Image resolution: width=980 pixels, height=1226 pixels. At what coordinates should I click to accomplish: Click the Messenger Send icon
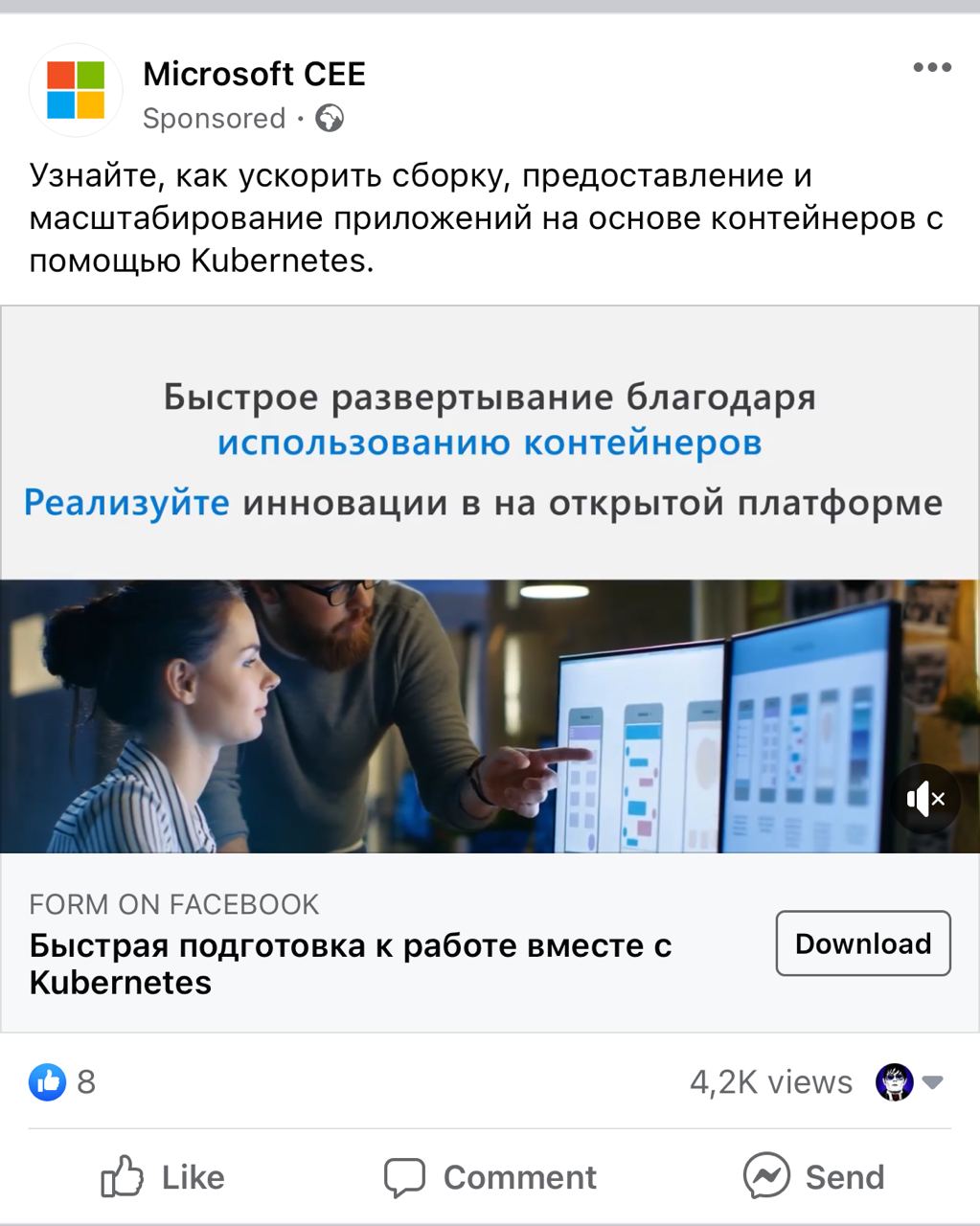pyautogui.click(x=766, y=1176)
